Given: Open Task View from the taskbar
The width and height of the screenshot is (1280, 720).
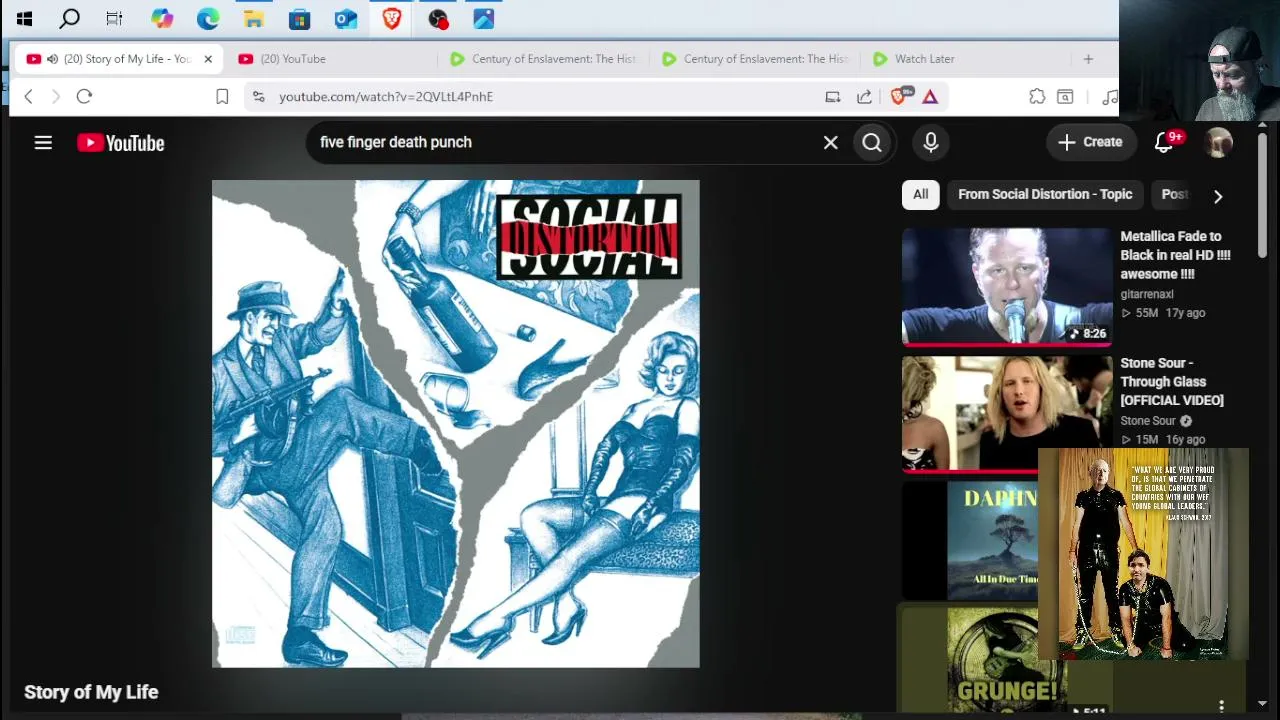Looking at the screenshot, I should pos(114,18).
